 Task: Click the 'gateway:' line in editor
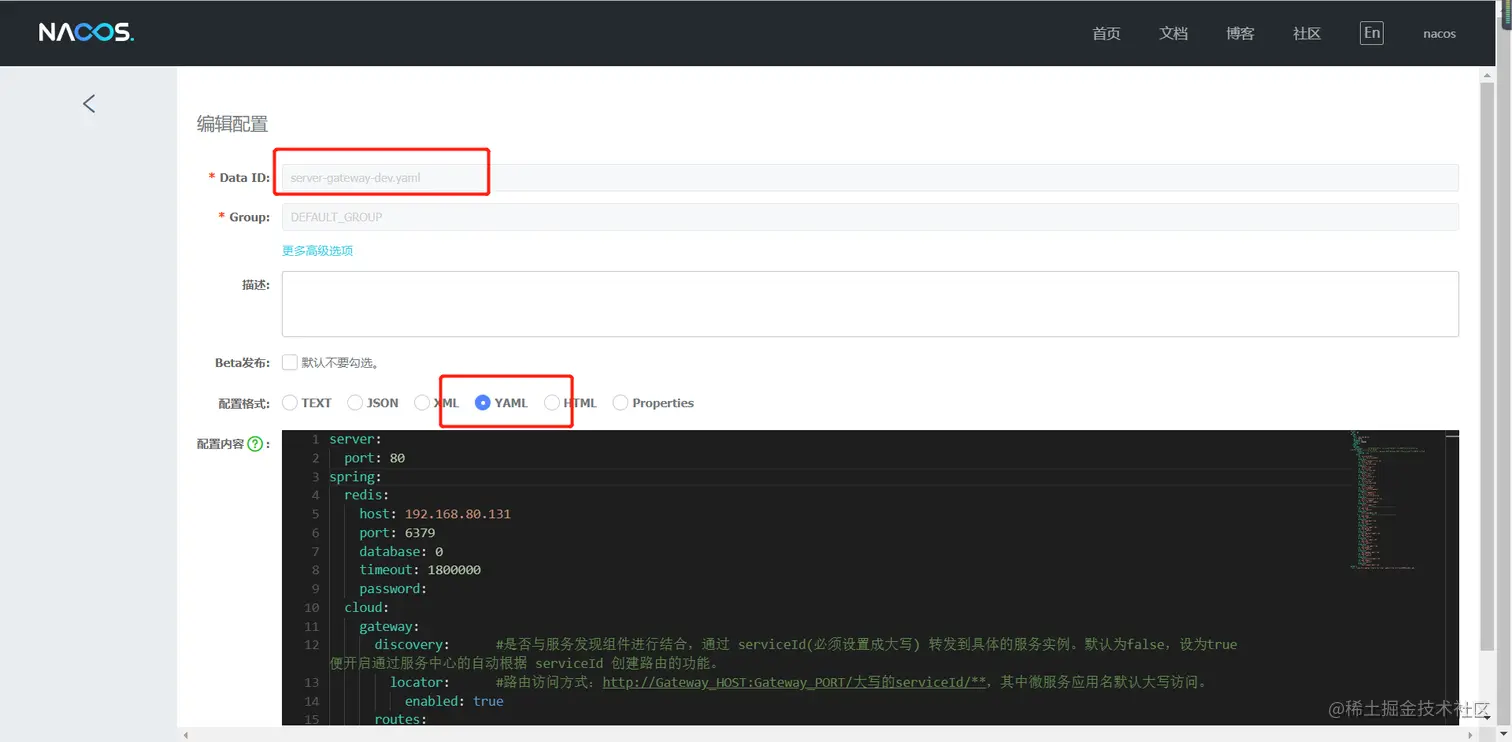pos(389,626)
